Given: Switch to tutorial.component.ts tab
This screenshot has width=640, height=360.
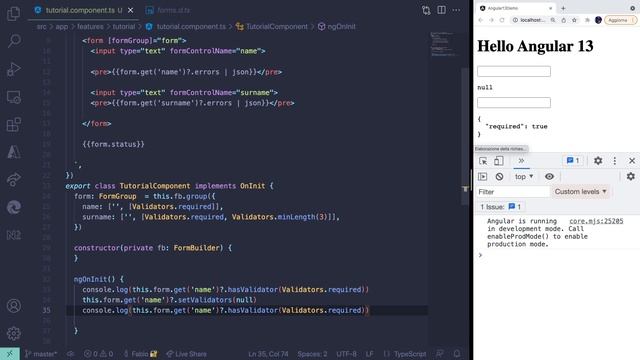Looking at the screenshot, I should point(80,10).
